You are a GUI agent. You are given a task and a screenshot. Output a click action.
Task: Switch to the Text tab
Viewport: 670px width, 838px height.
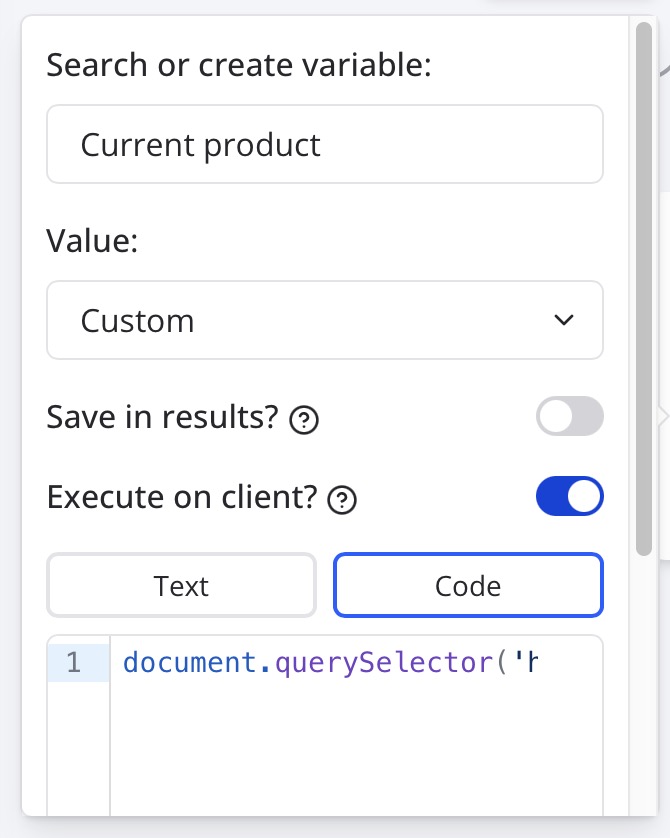181,585
